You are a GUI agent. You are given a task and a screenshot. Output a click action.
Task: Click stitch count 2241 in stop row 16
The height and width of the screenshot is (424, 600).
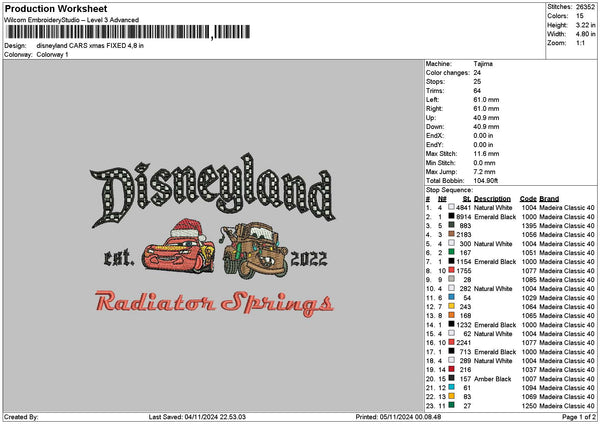(x=463, y=342)
